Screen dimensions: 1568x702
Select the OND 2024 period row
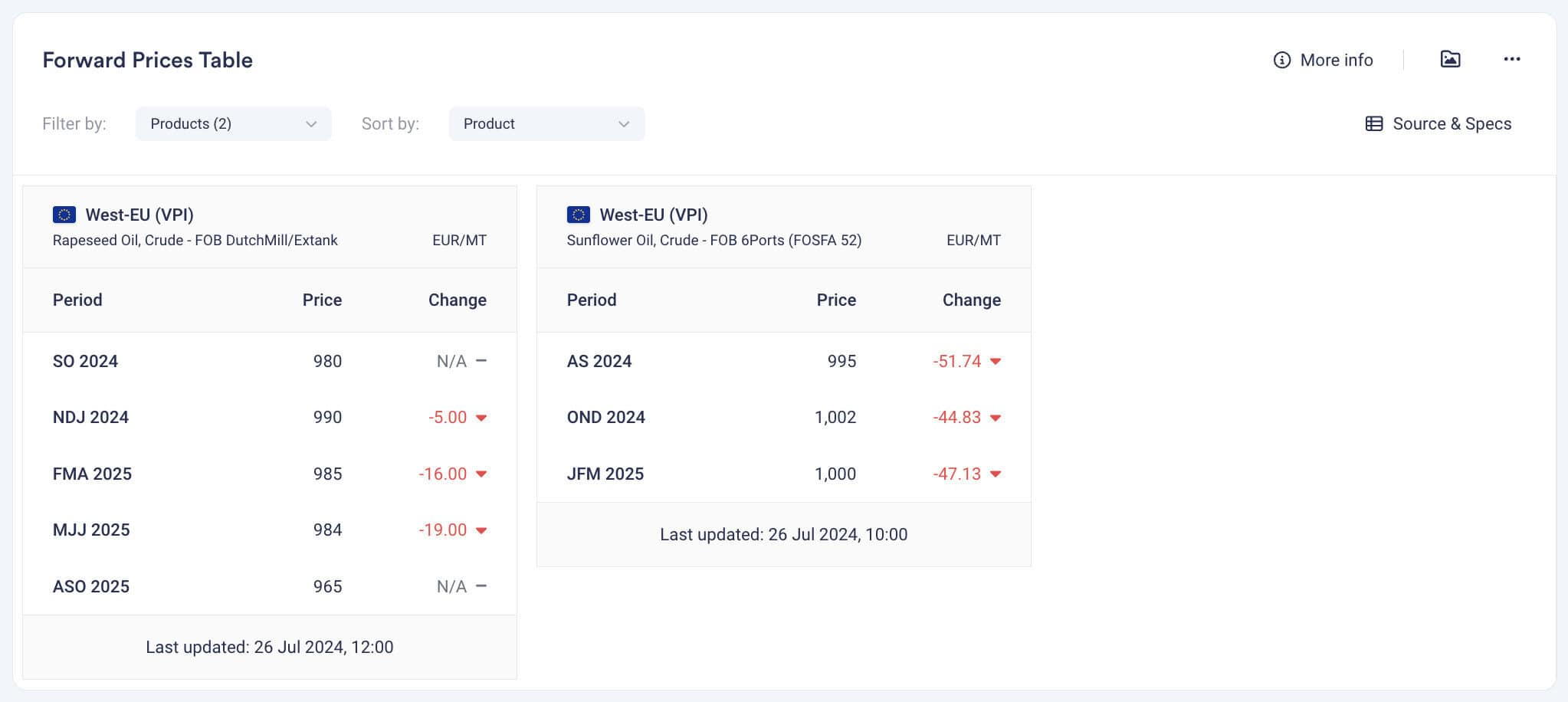[x=783, y=418]
